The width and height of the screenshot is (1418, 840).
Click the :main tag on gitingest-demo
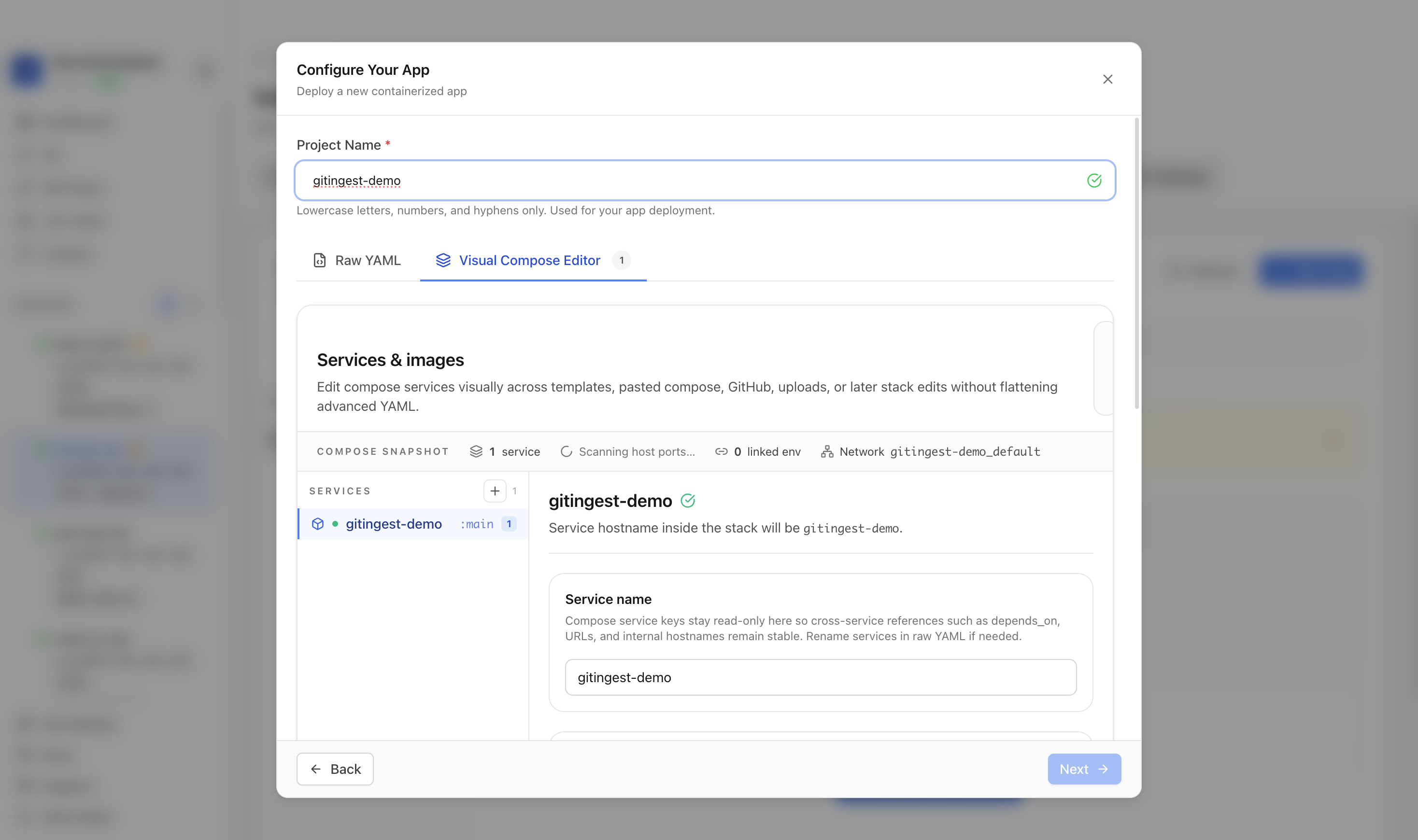click(476, 524)
